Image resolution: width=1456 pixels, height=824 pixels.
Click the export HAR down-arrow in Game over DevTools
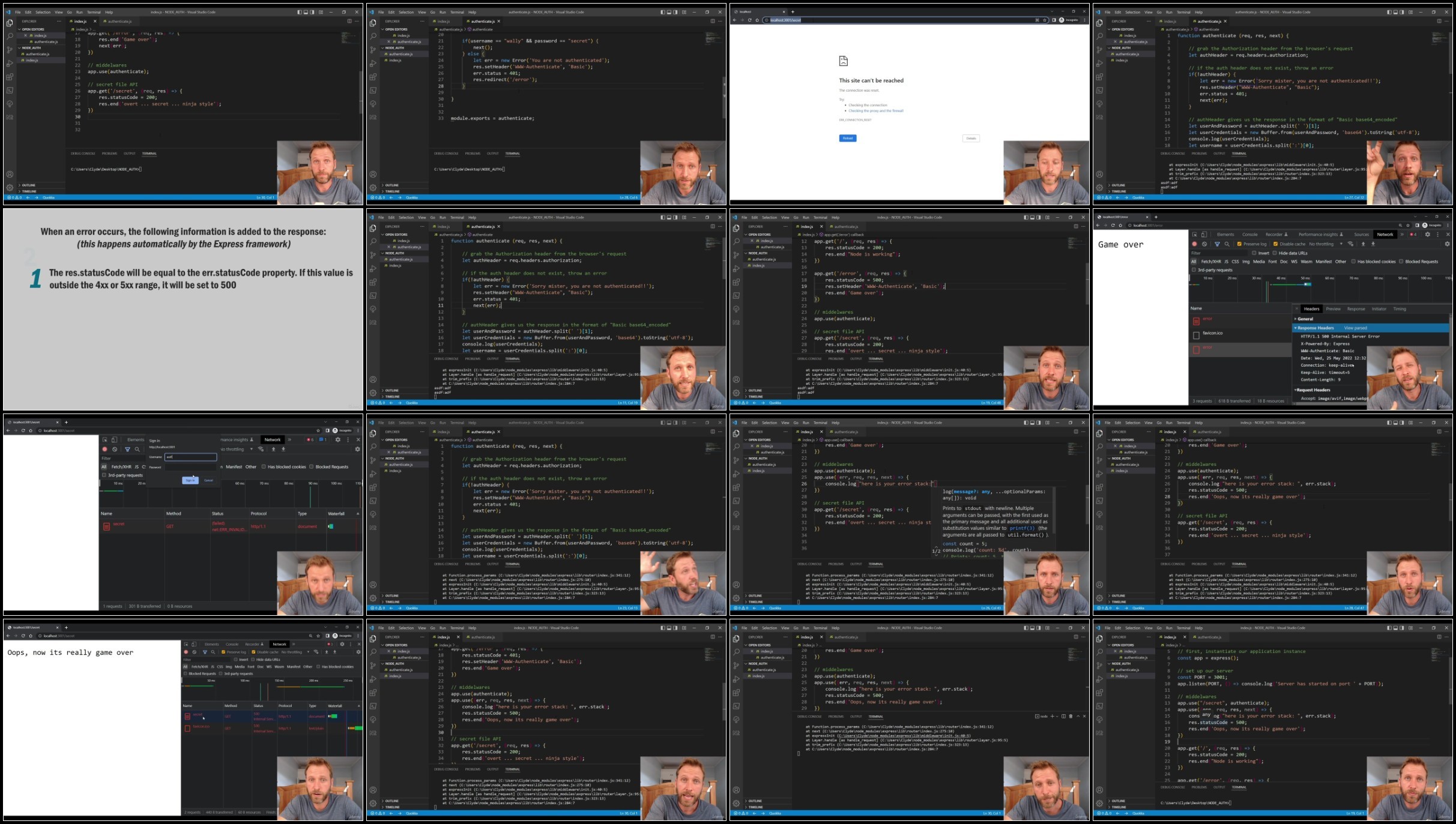(1373, 244)
